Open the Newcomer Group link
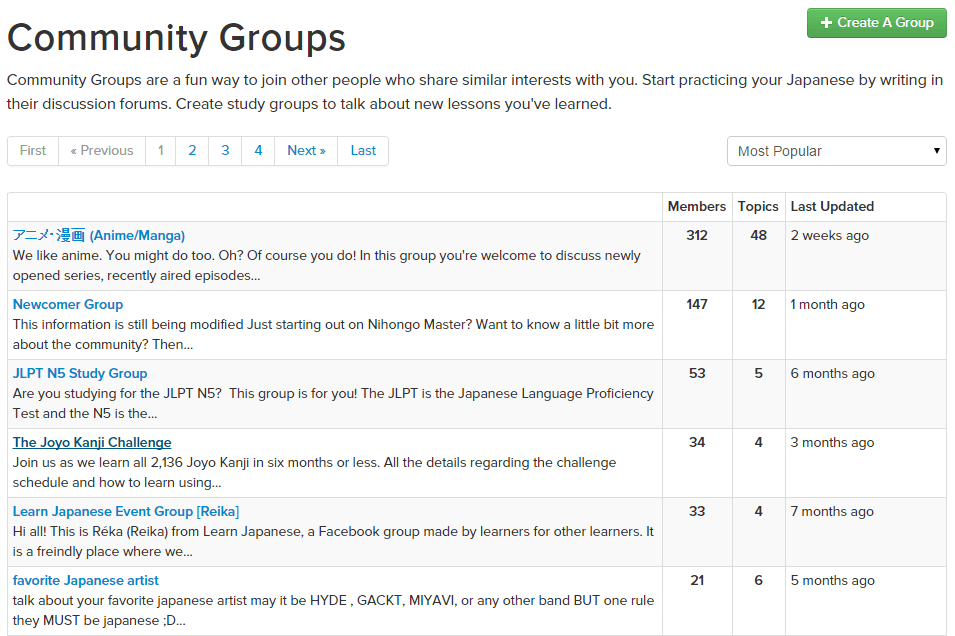Viewport: 955px width, 636px height. click(x=68, y=304)
